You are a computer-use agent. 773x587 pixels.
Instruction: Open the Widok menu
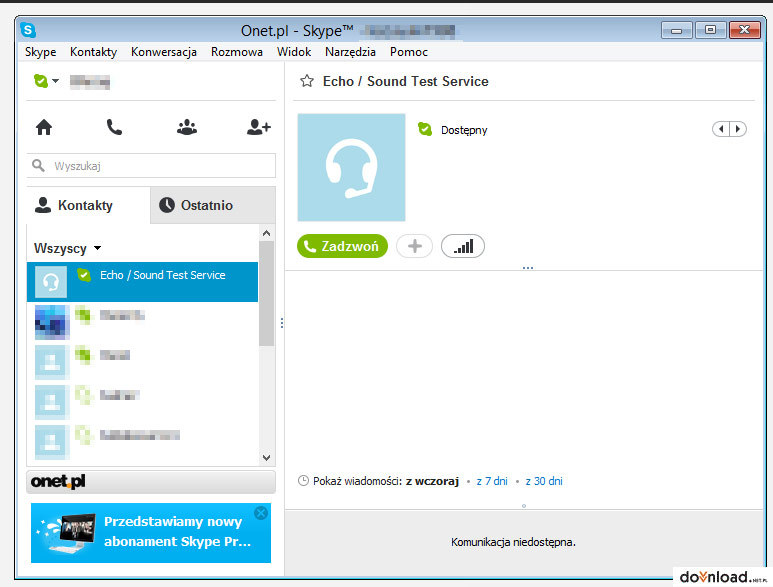(294, 52)
